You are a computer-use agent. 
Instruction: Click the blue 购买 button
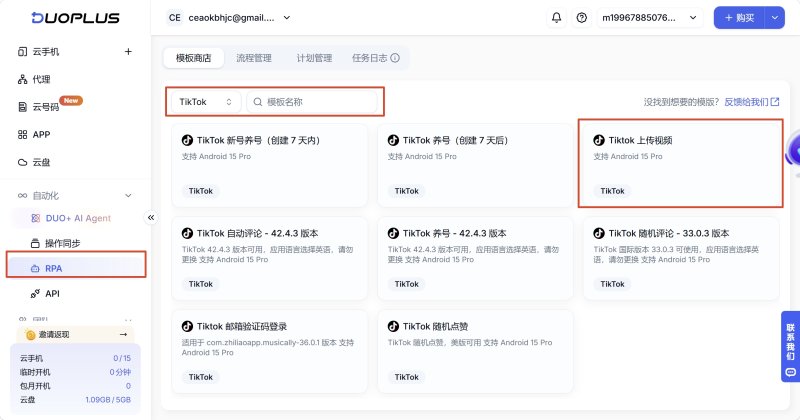coord(739,18)
